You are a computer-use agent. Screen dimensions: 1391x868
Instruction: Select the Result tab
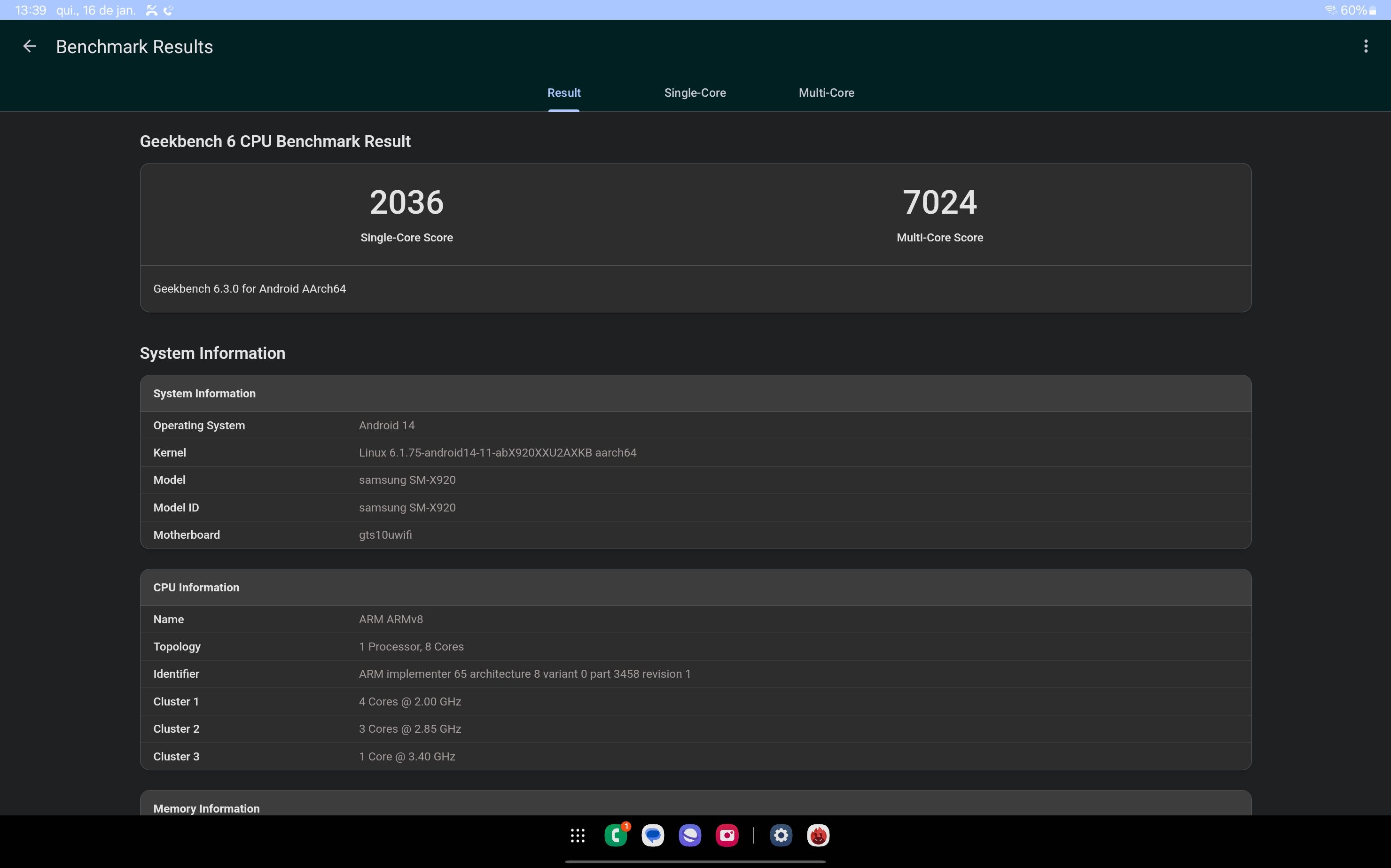(x=563, y=93)
